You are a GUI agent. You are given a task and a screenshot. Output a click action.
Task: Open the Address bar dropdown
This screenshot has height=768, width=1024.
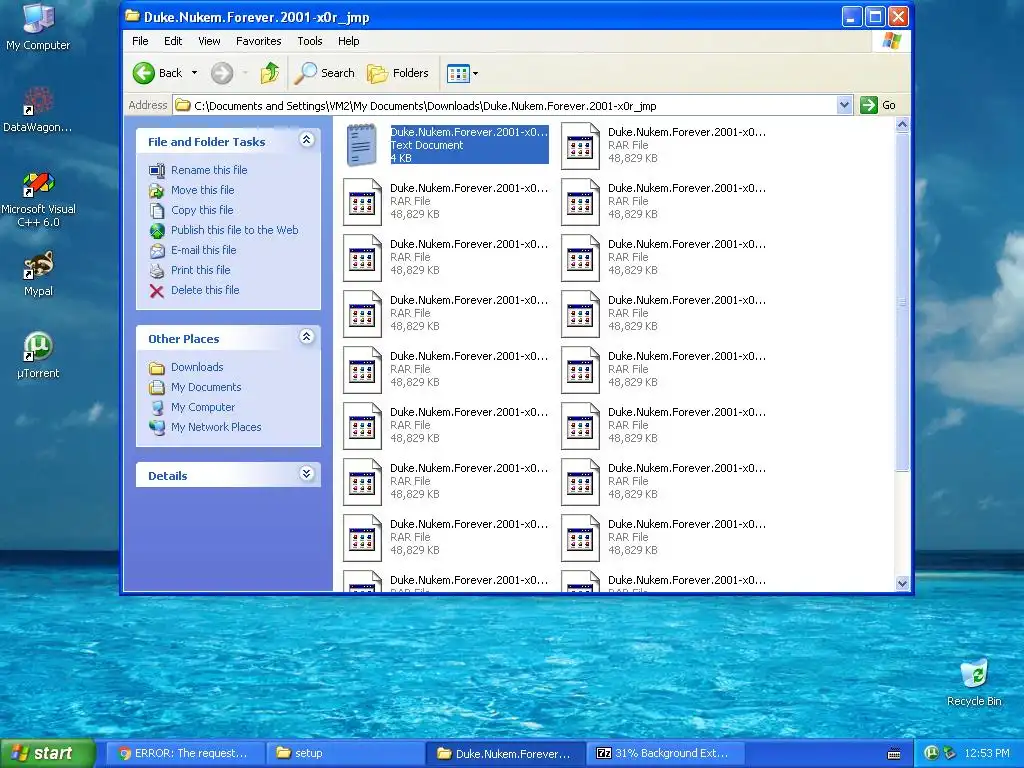point(844,105)
